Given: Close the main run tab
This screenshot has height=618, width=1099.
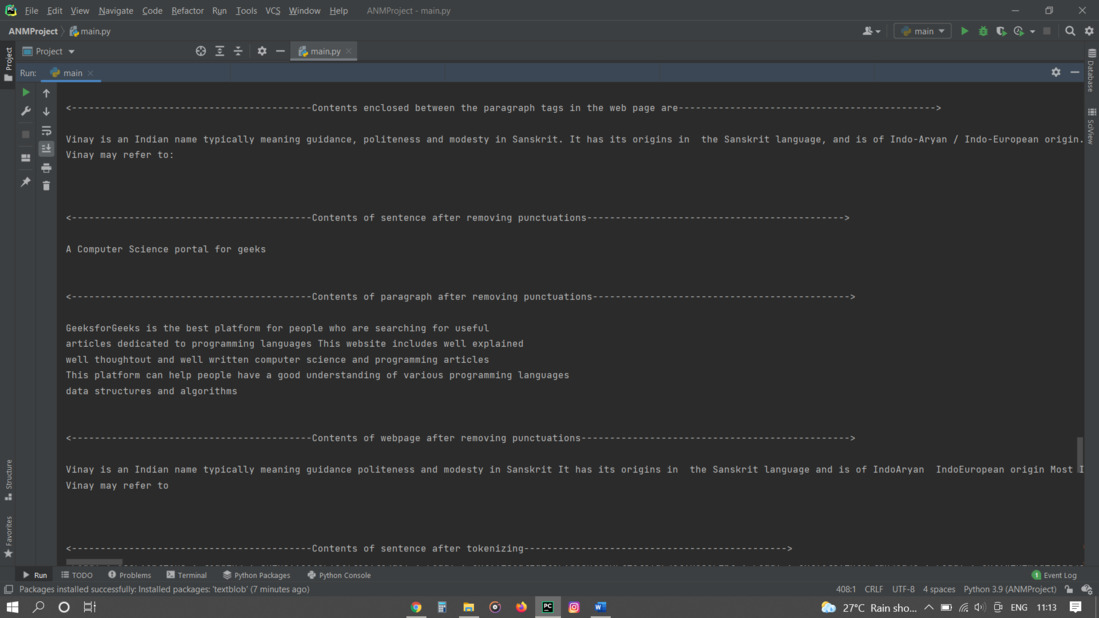Looking at the screenshot, I should [90, 73].
